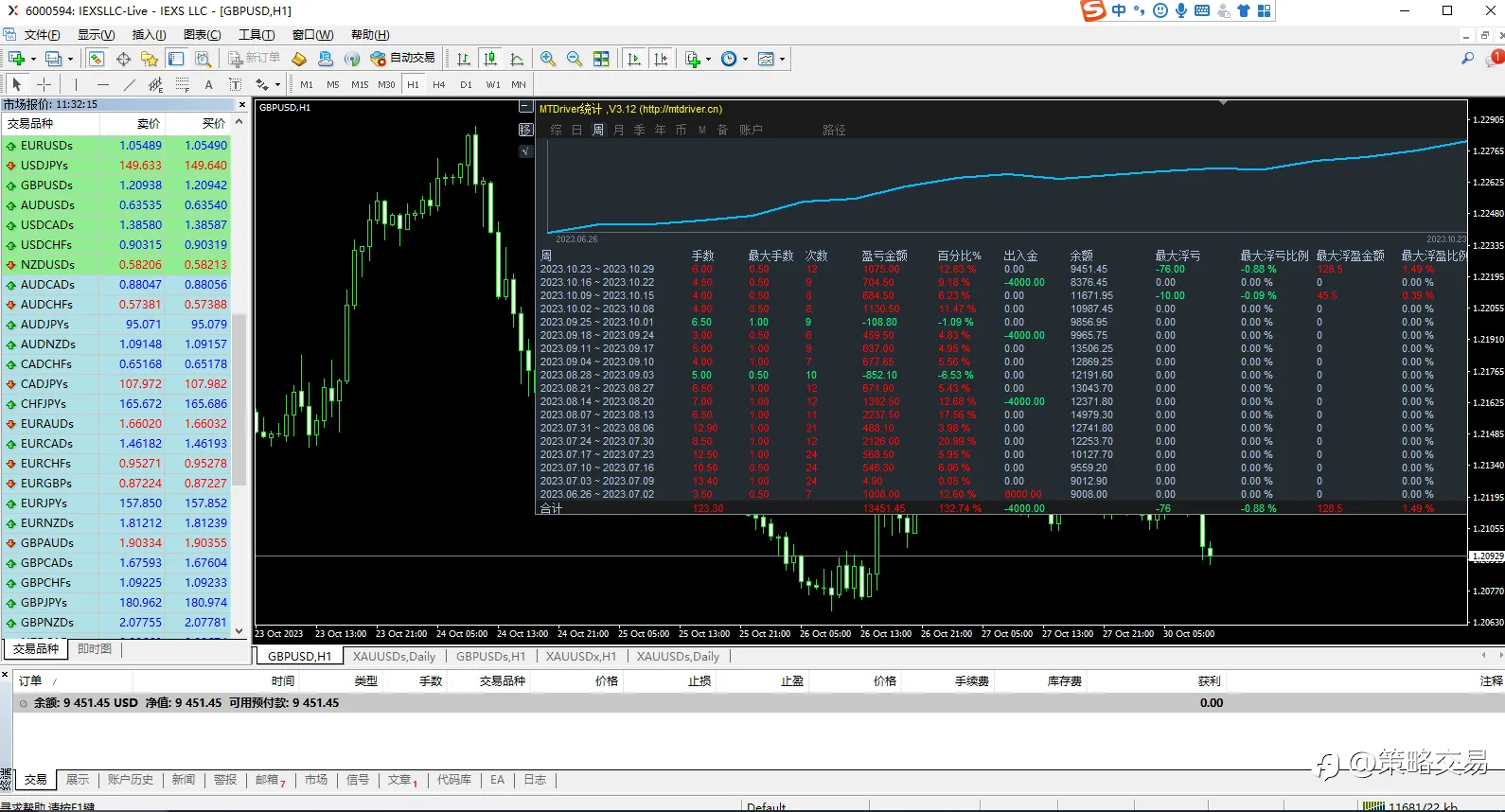Click the search magnifier icon at top right
The image size is (1505, 812).
[1467, 59]
